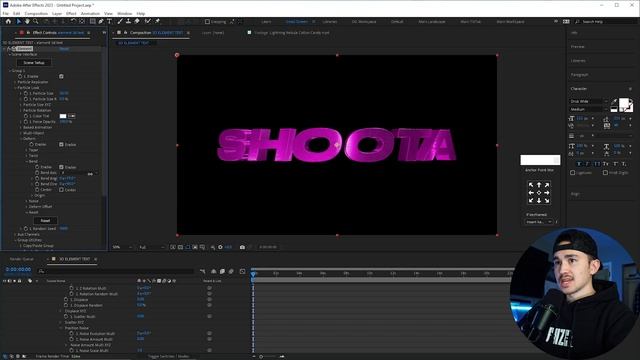The height and width of the screenshot is (360, 640).
Task: Open the Animation menu
Action: tap(90, 13)
